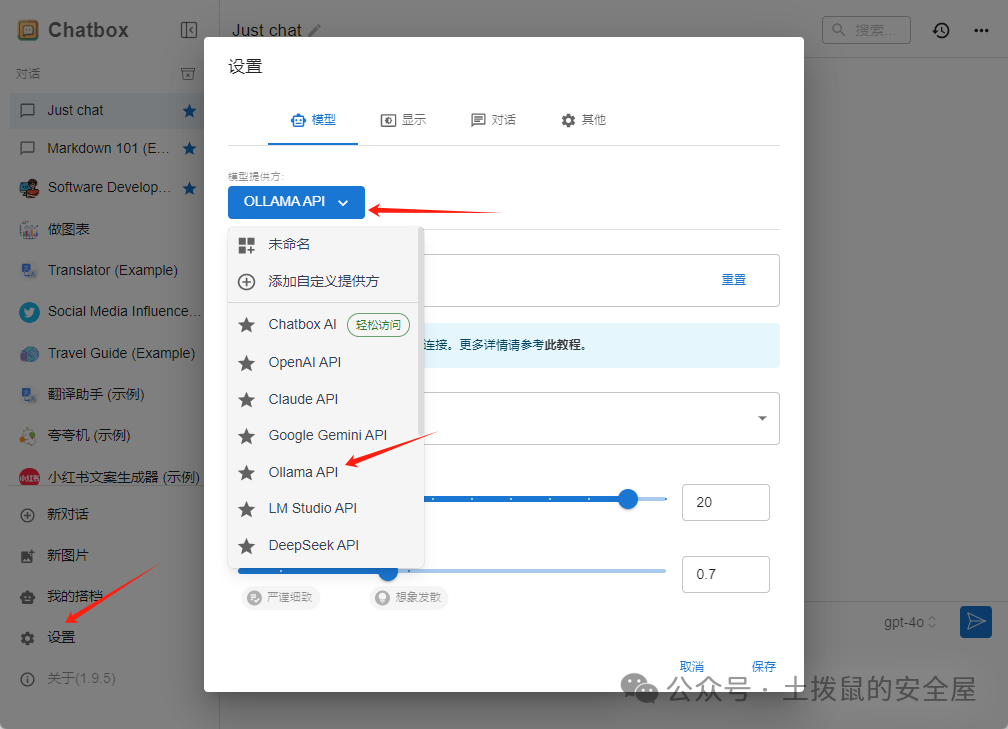Click the value field showing 20

coord(726,502)
